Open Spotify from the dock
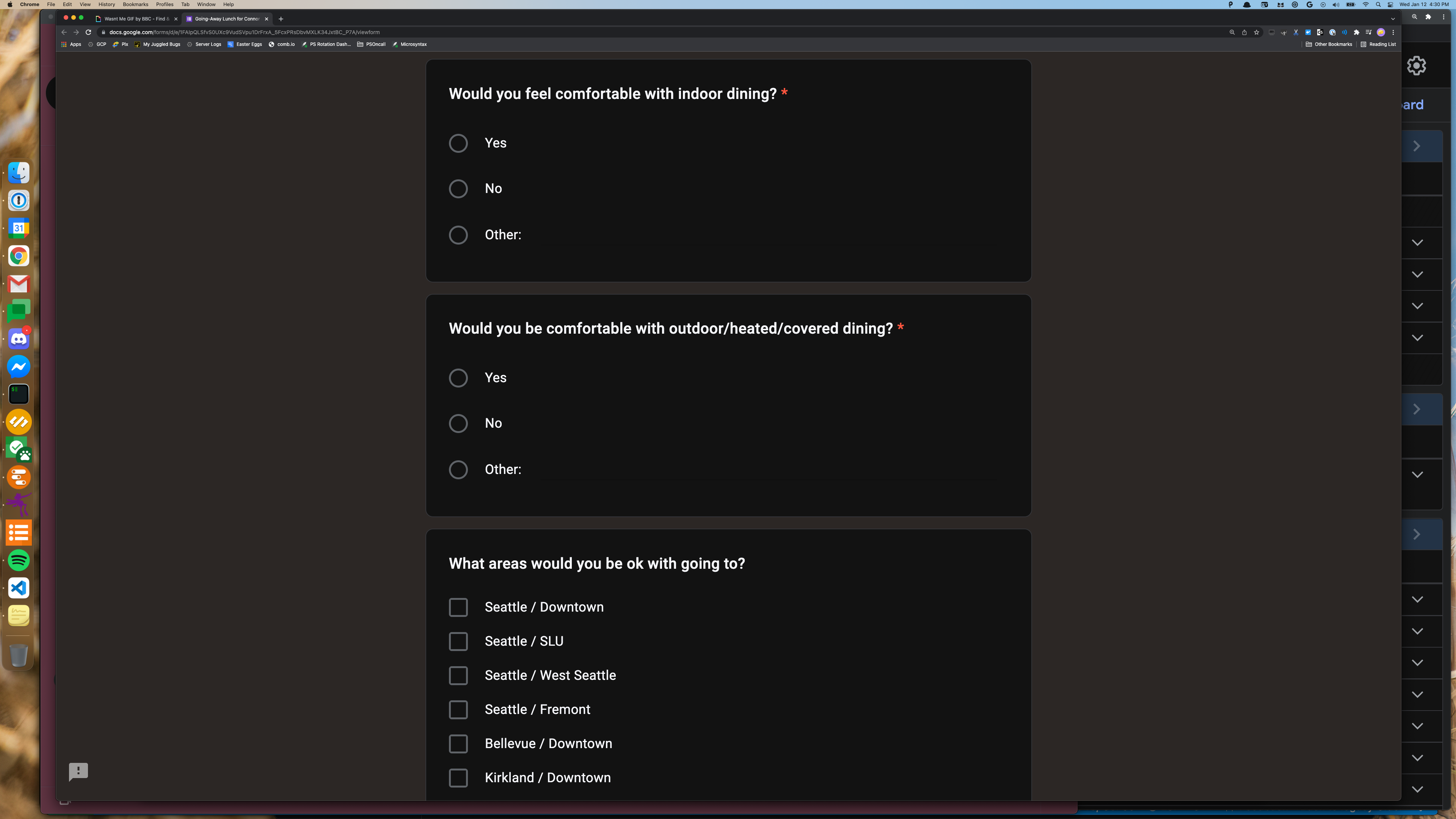1456x819 pixels. [x=19, y=561]
